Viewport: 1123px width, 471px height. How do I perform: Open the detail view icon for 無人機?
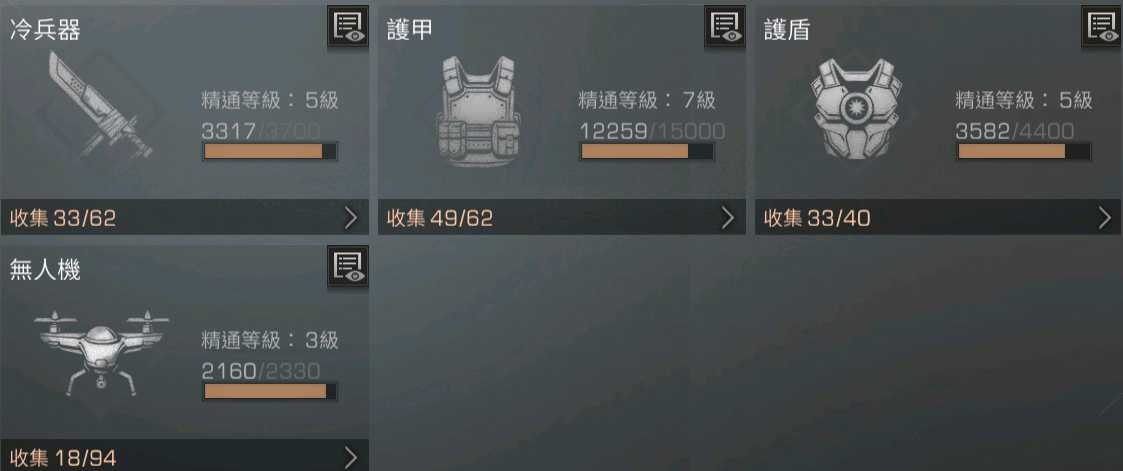click(x=348, y=266)
